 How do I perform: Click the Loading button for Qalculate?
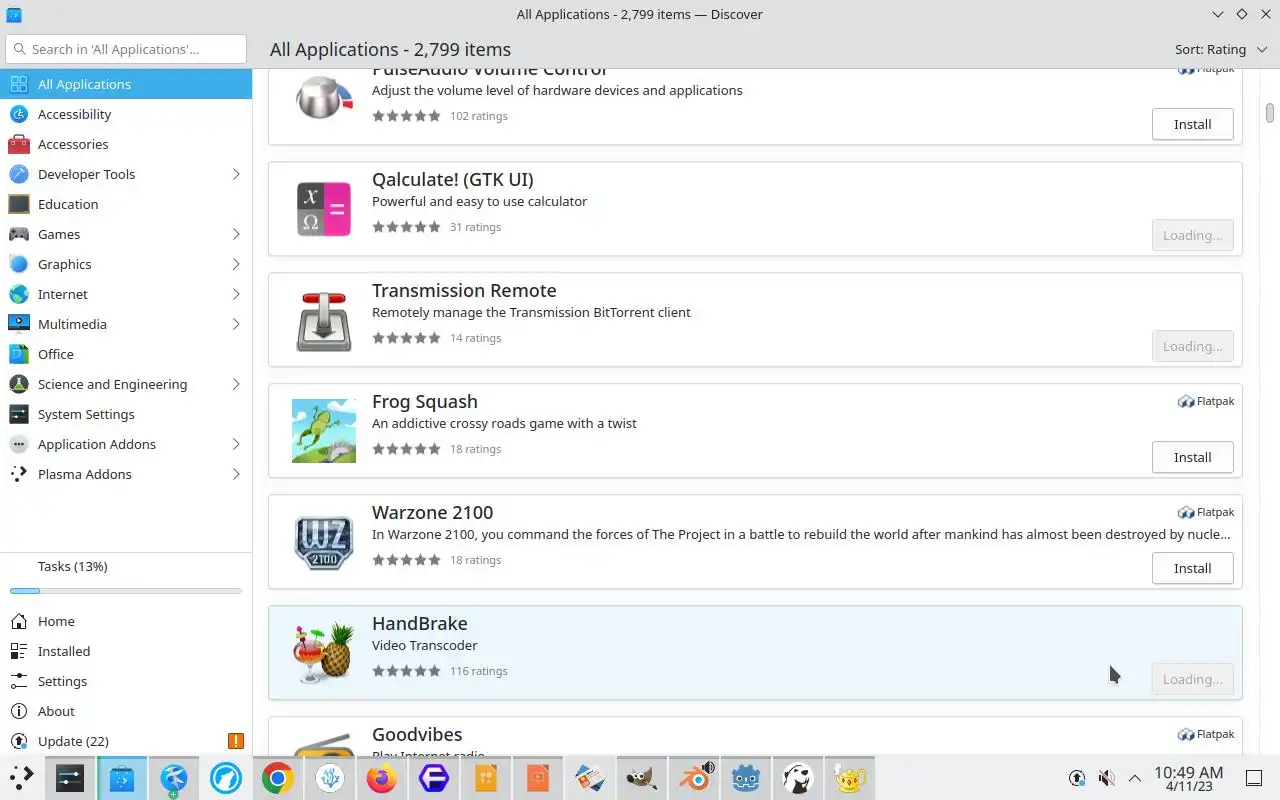pos(1192,235)
